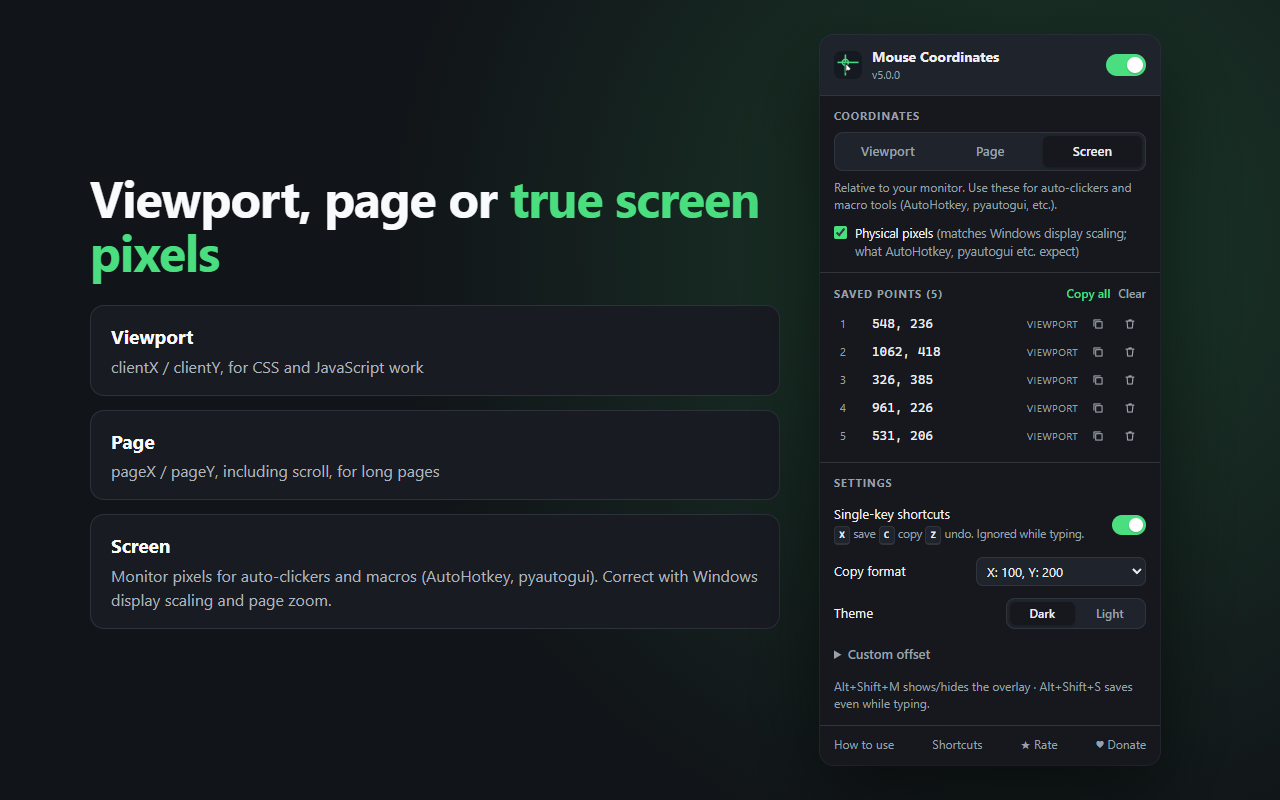Click the coordinates text 326, 385
Screen dimensions: 1280x800
click(902, 380)
